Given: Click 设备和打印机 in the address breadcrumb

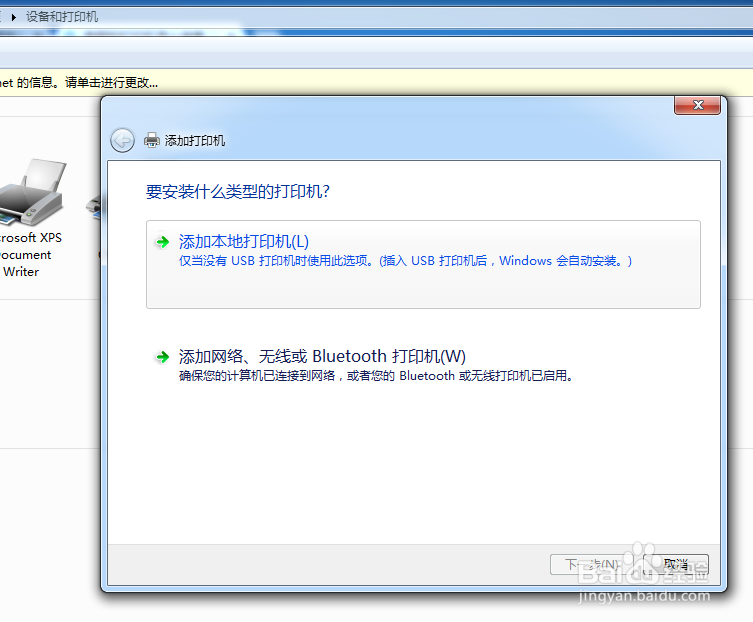Looking at the screenshot, I should click(x=62, y=17).
